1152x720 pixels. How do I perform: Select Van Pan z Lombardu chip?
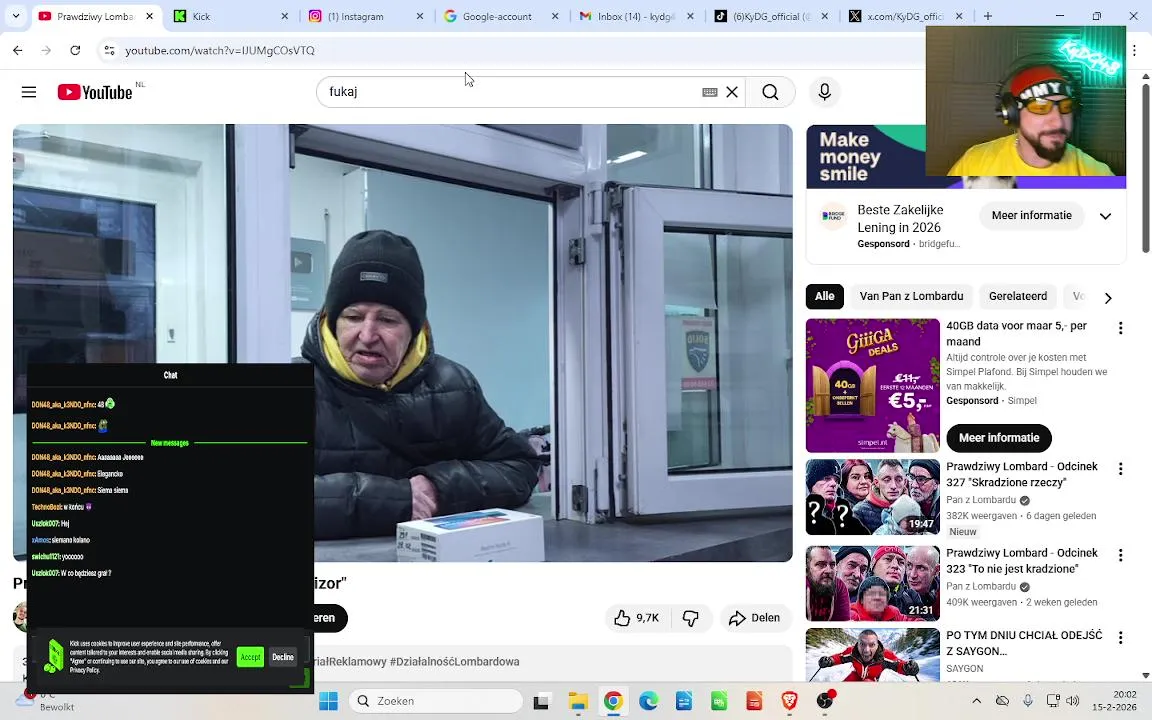(911, 296)
